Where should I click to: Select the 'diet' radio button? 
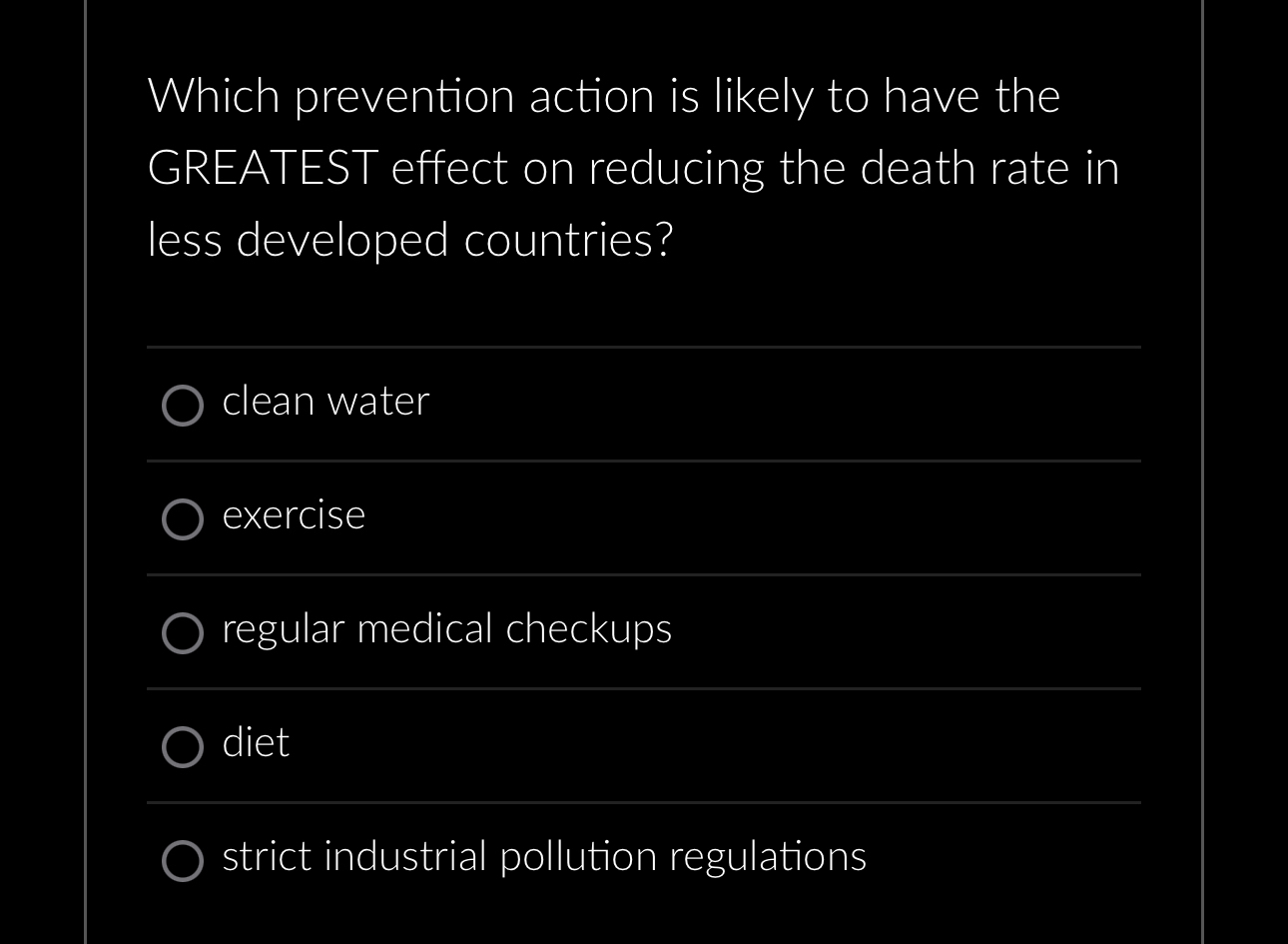pyautogui.click(x=183, y=747)
